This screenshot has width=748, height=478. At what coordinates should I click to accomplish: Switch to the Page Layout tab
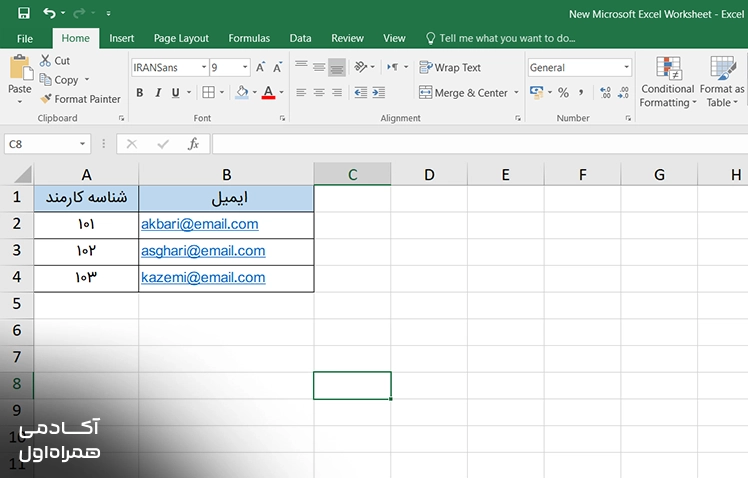(x=181, y=38)
